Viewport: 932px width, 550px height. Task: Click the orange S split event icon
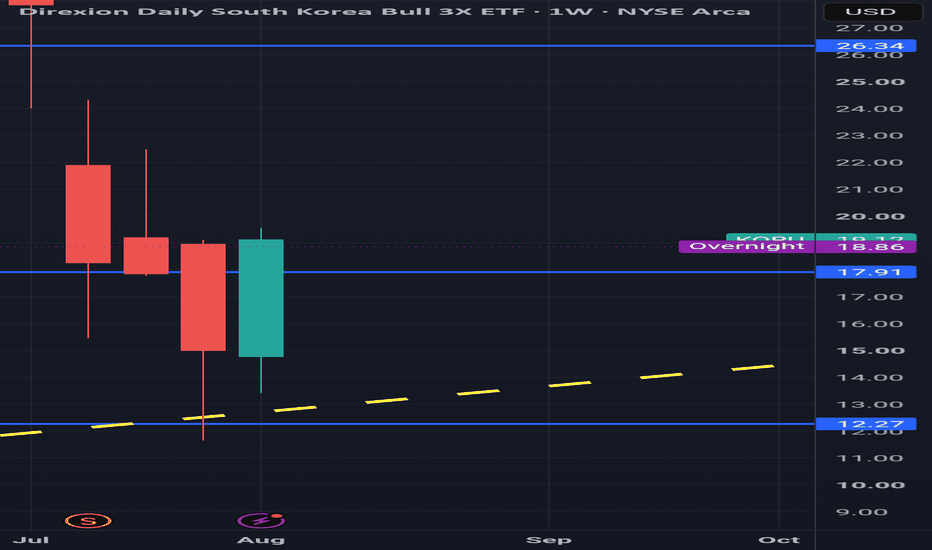pos(88,521)
